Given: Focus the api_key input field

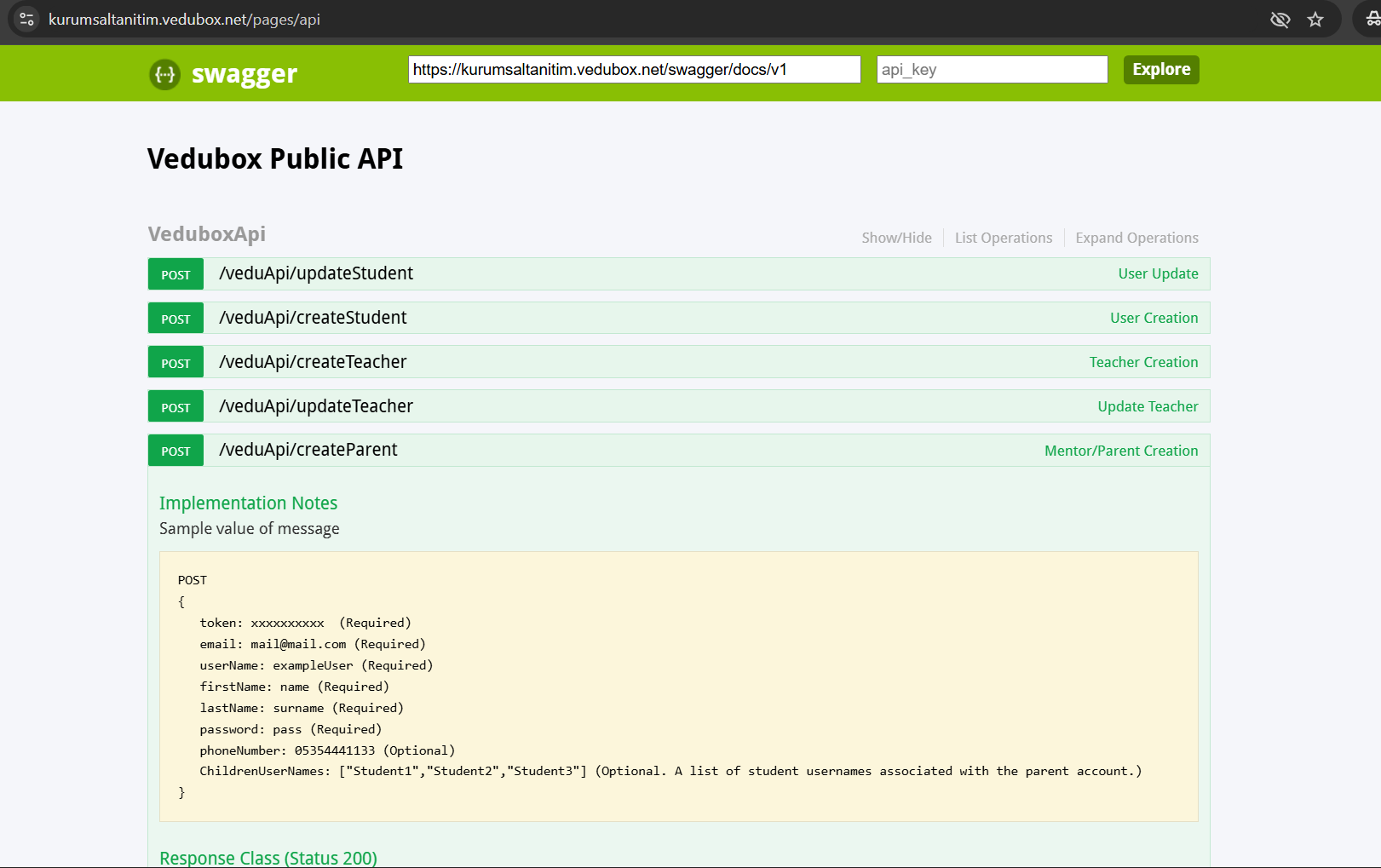Looking at the screenshot, I should [992, 70].
